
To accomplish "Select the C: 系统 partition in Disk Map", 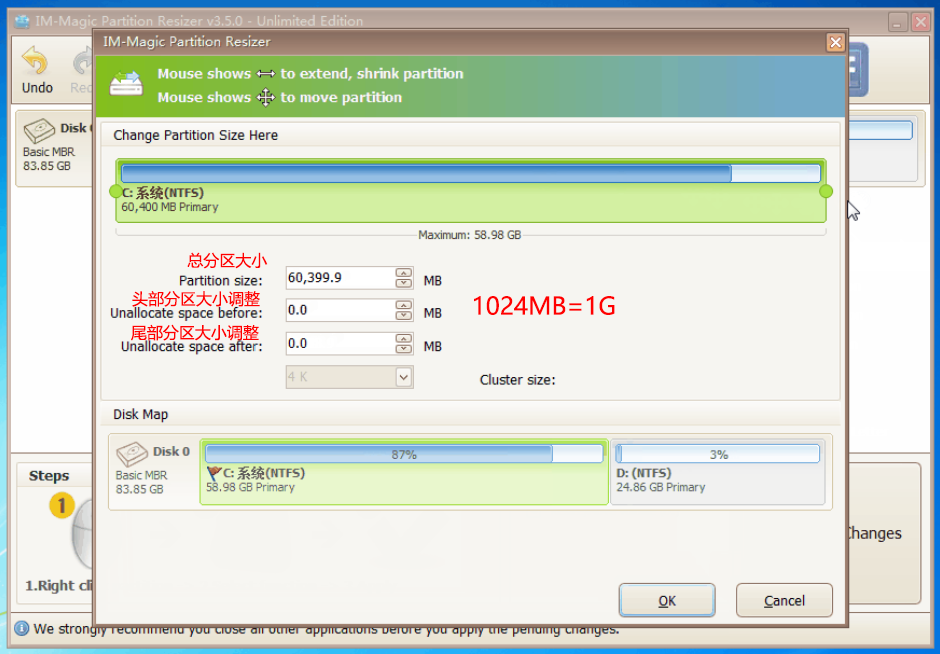I will (404, 472).
